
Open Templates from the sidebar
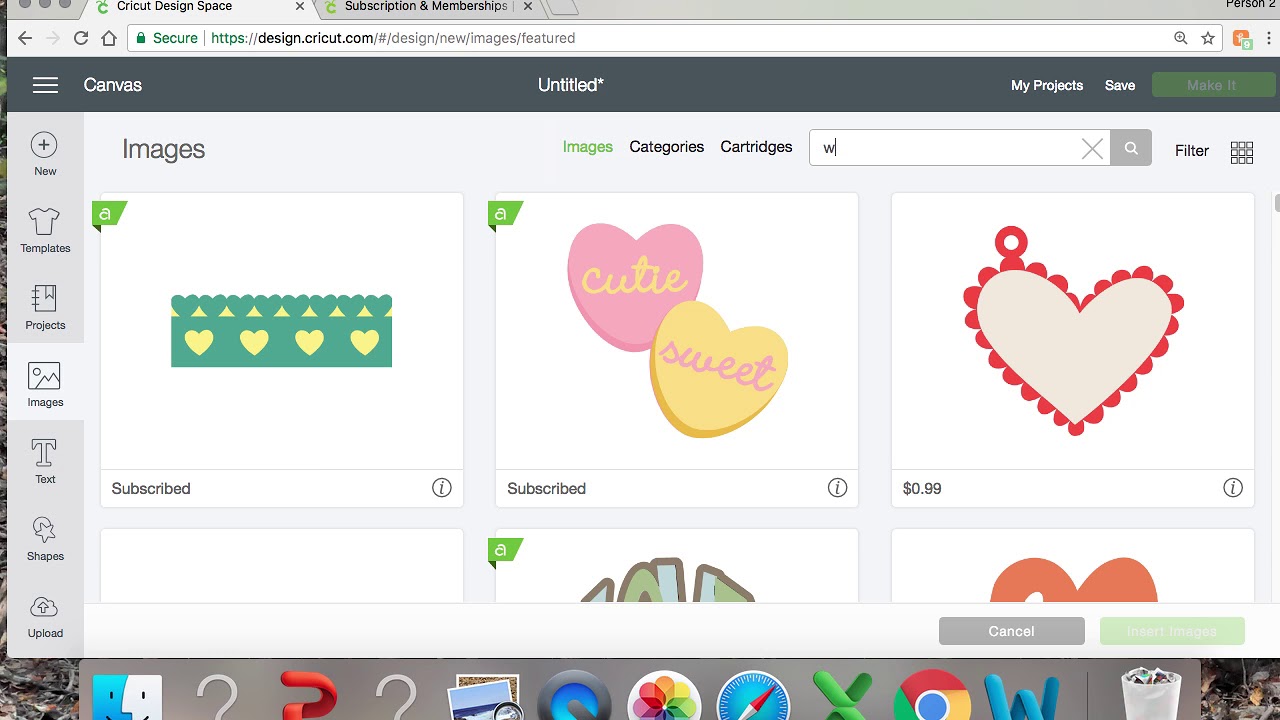[45, 231]
